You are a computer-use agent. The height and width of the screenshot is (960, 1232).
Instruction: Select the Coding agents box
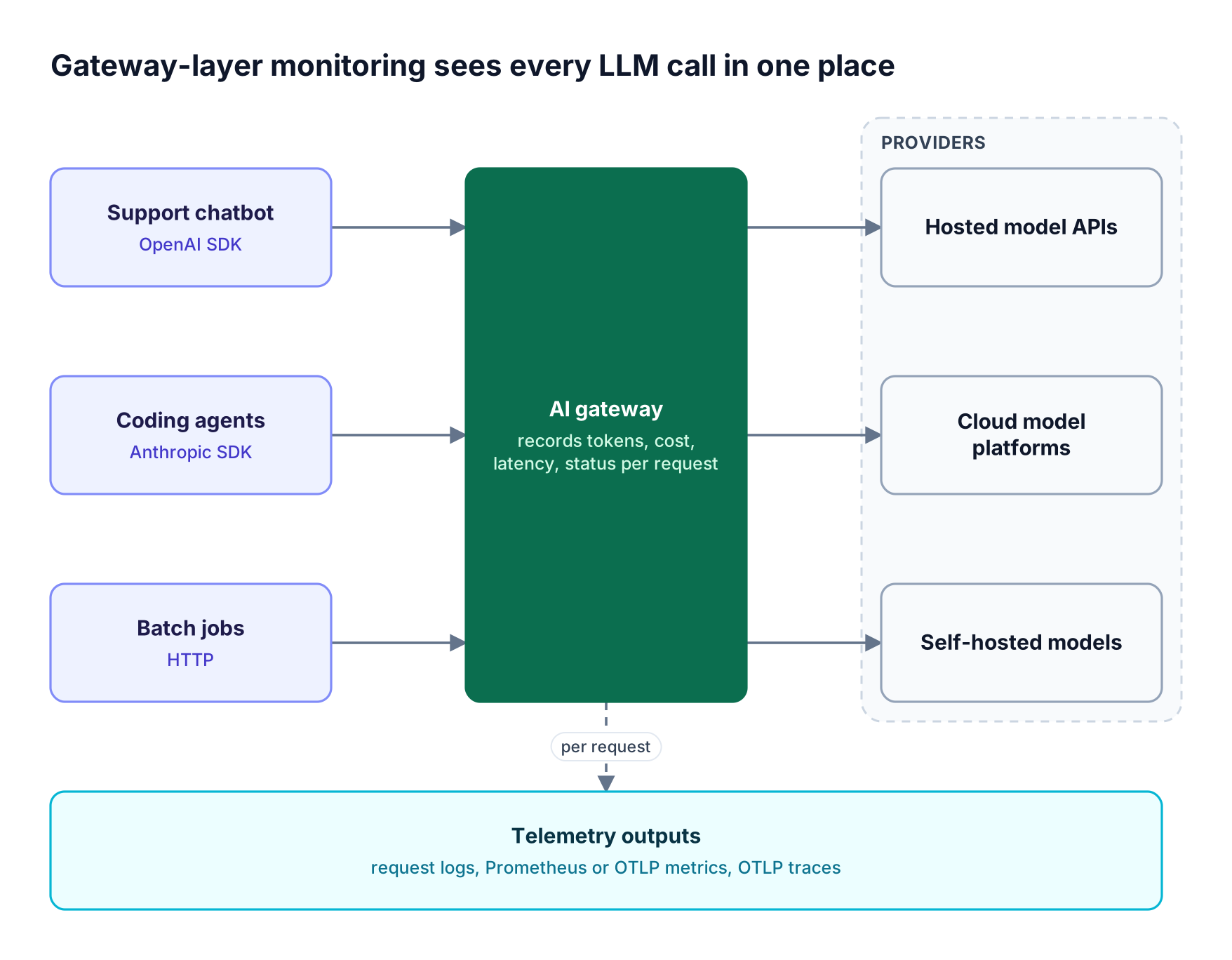click(191, 435)
